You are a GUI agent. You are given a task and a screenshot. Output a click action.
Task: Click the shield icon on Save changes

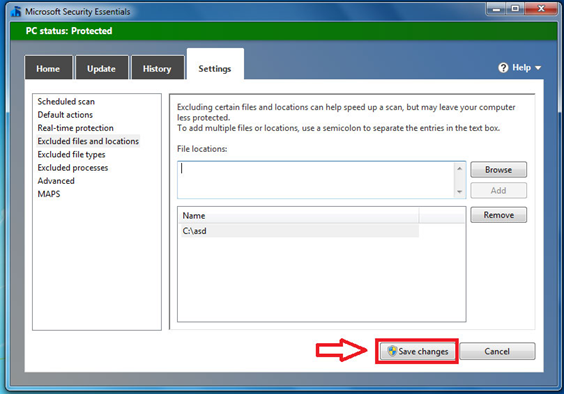click(x=392, y=351)
